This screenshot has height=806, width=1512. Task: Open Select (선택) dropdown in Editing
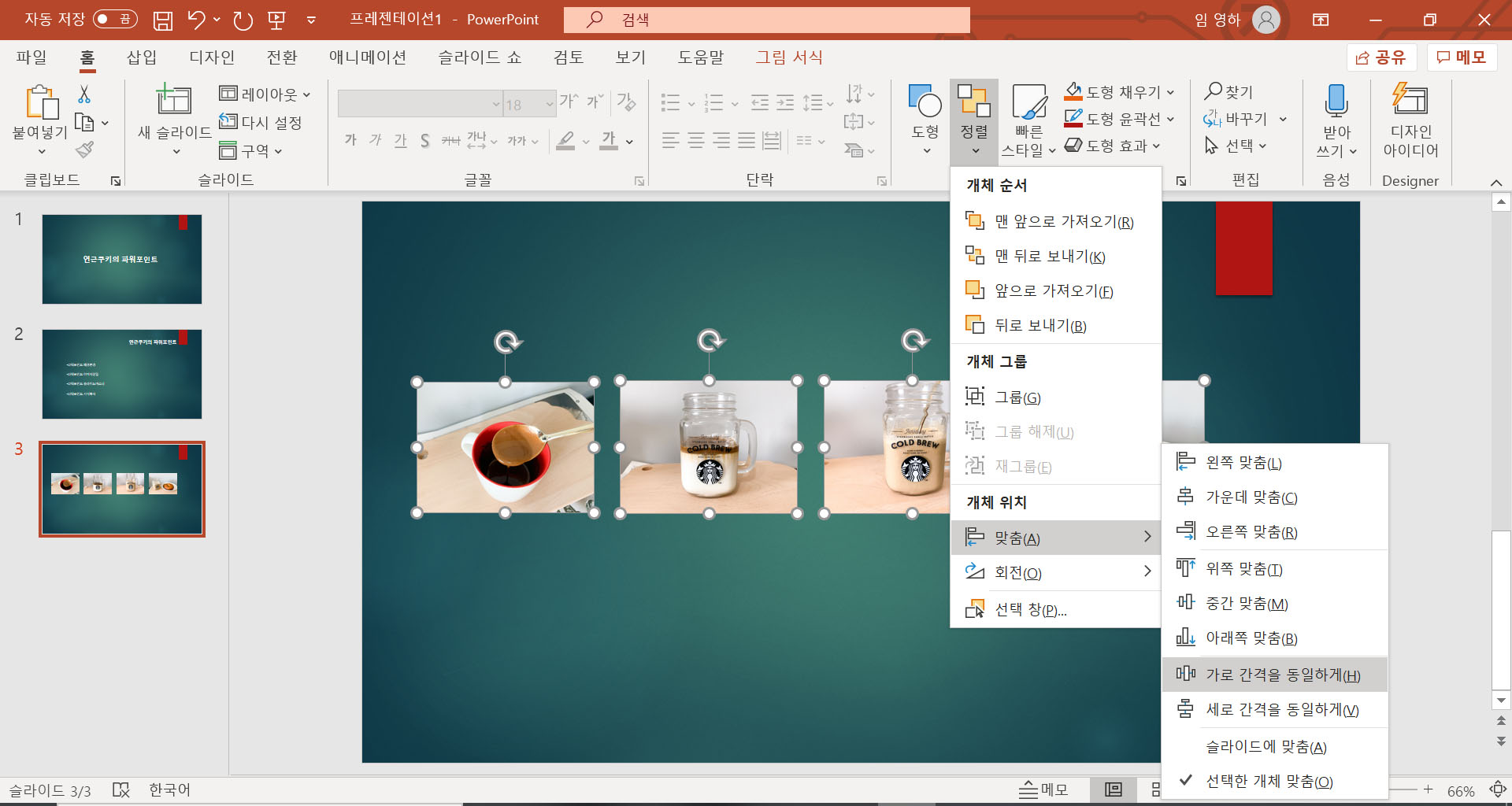point(1235,146)
